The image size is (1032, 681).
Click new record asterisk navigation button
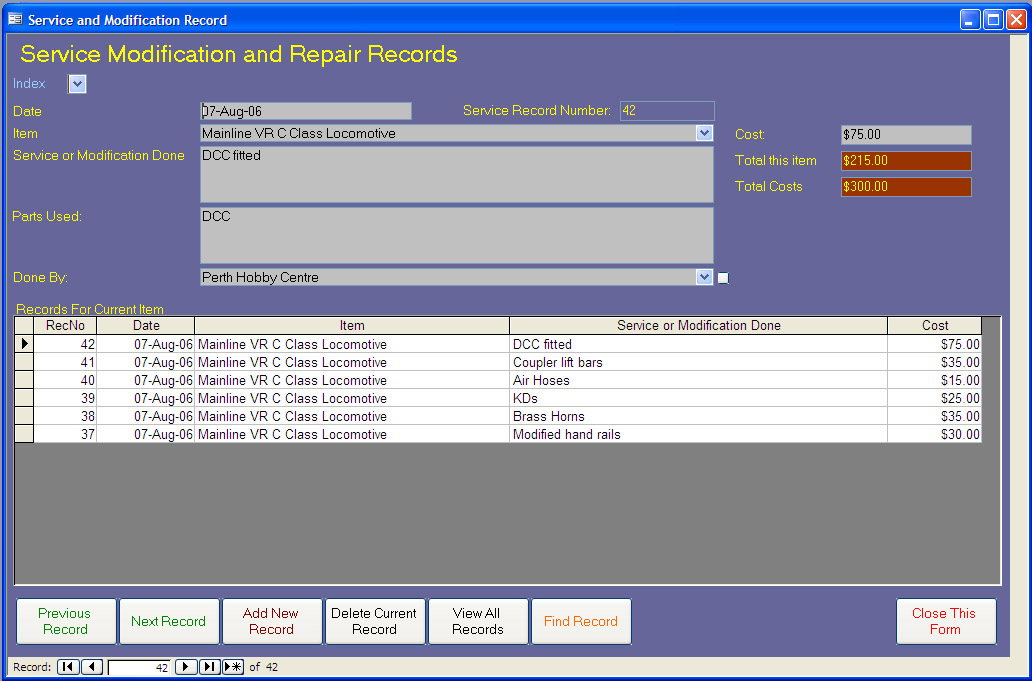[x=232, y=667]
